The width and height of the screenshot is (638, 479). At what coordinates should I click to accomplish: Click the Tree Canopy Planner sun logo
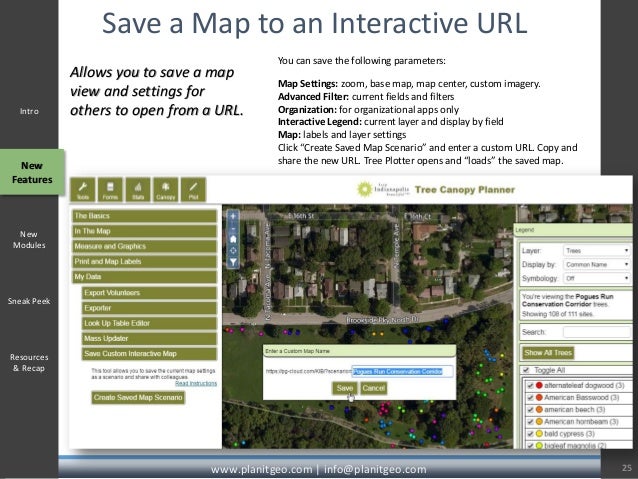point(365,190)
